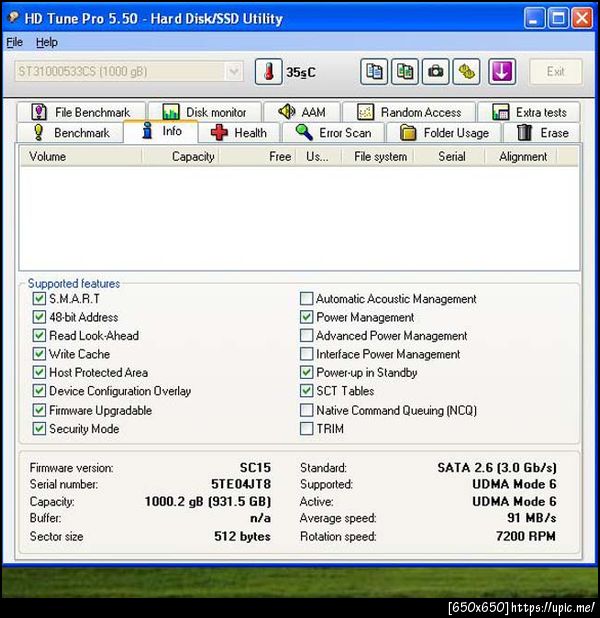The image size is (600, 618).
Task: Click the Volume column header
Action: [x=81, y=156]
